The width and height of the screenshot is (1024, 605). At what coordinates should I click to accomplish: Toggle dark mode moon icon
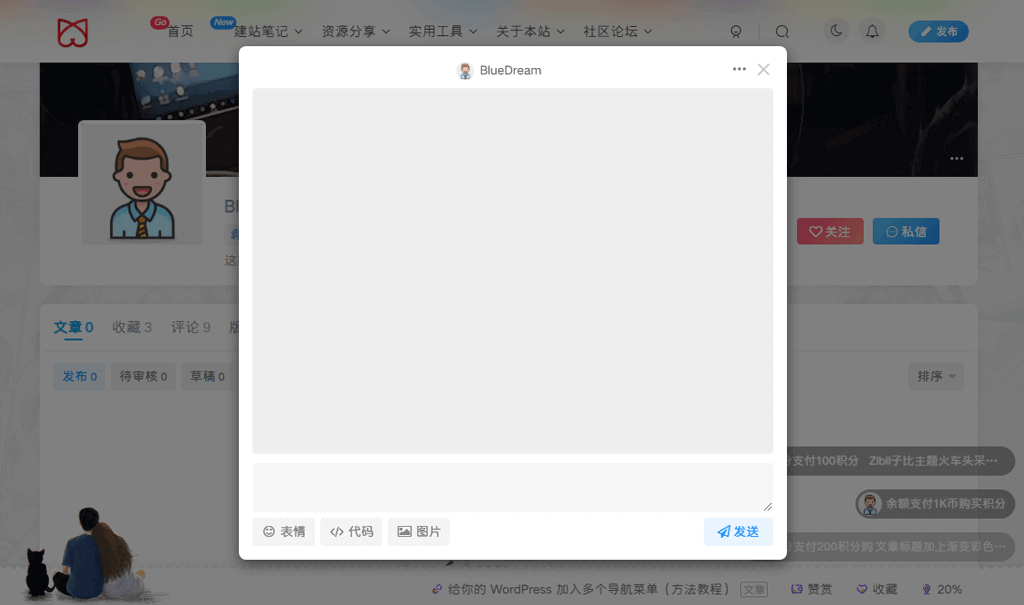coord(836,31)
